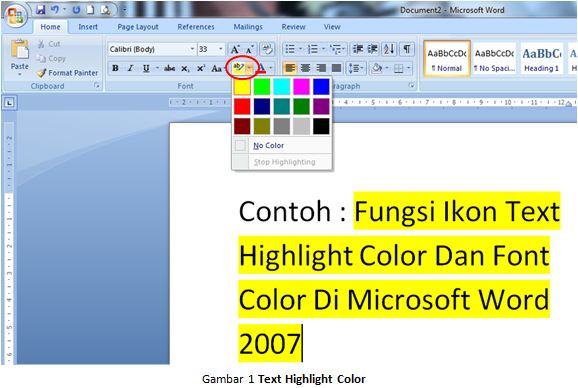This screenshot has width=578, height=388.
Task: Open the underline style dropdown arrow
Action: 157,68
